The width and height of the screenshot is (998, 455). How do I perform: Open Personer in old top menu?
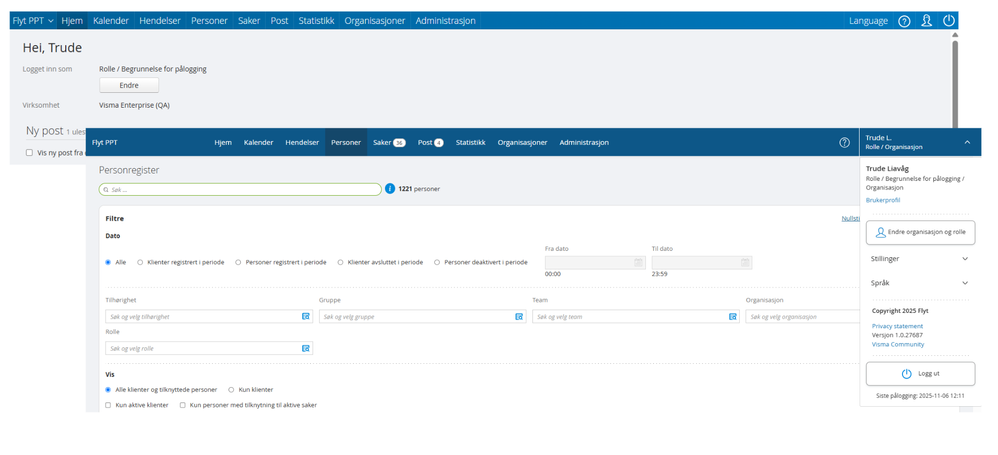(209, 20)
